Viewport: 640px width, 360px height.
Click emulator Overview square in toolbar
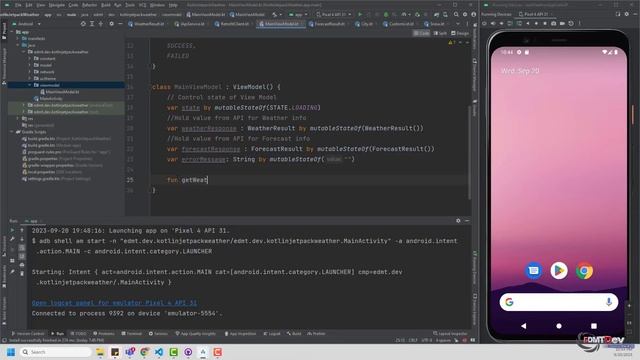point(544,24)
